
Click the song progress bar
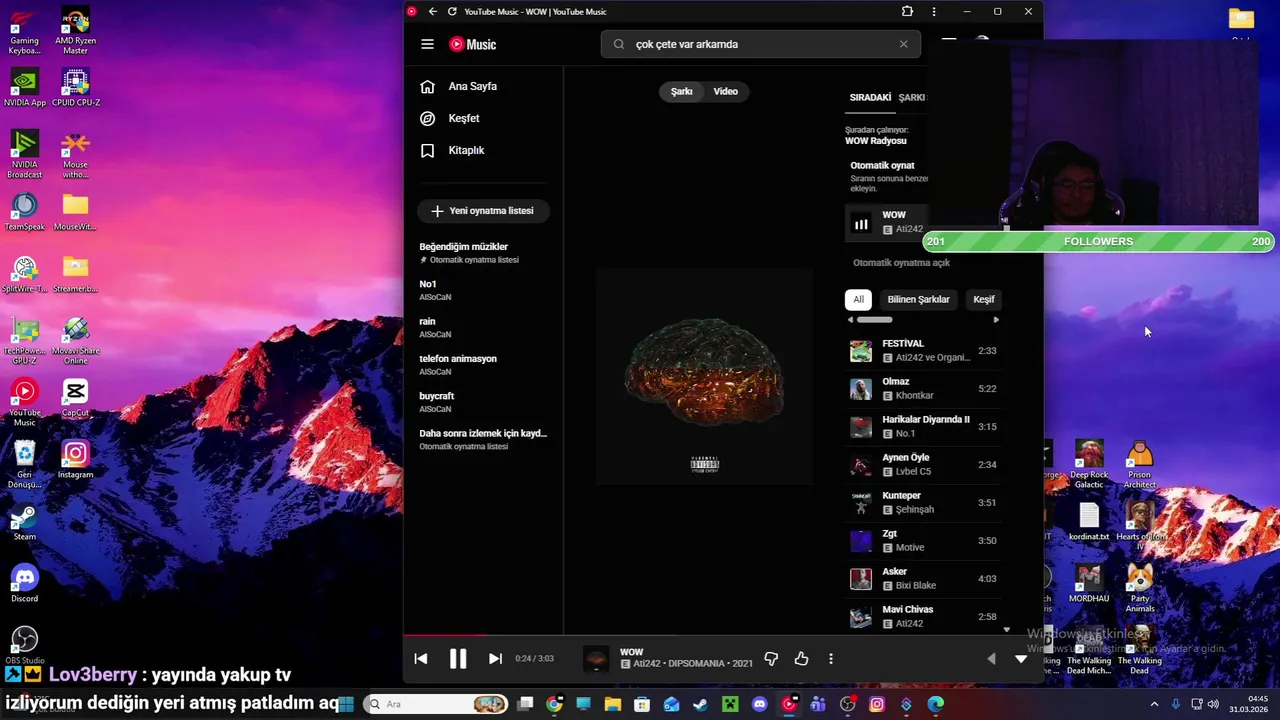click(x=723, y=634)
